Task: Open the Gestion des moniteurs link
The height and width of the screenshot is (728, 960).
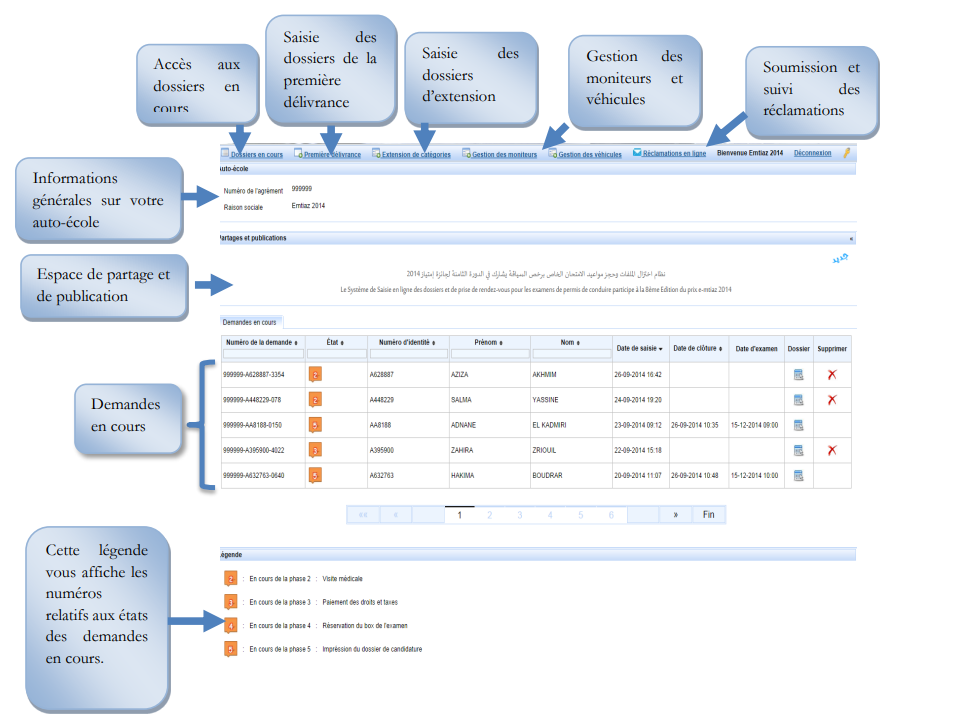Action: tap(504, 154)
